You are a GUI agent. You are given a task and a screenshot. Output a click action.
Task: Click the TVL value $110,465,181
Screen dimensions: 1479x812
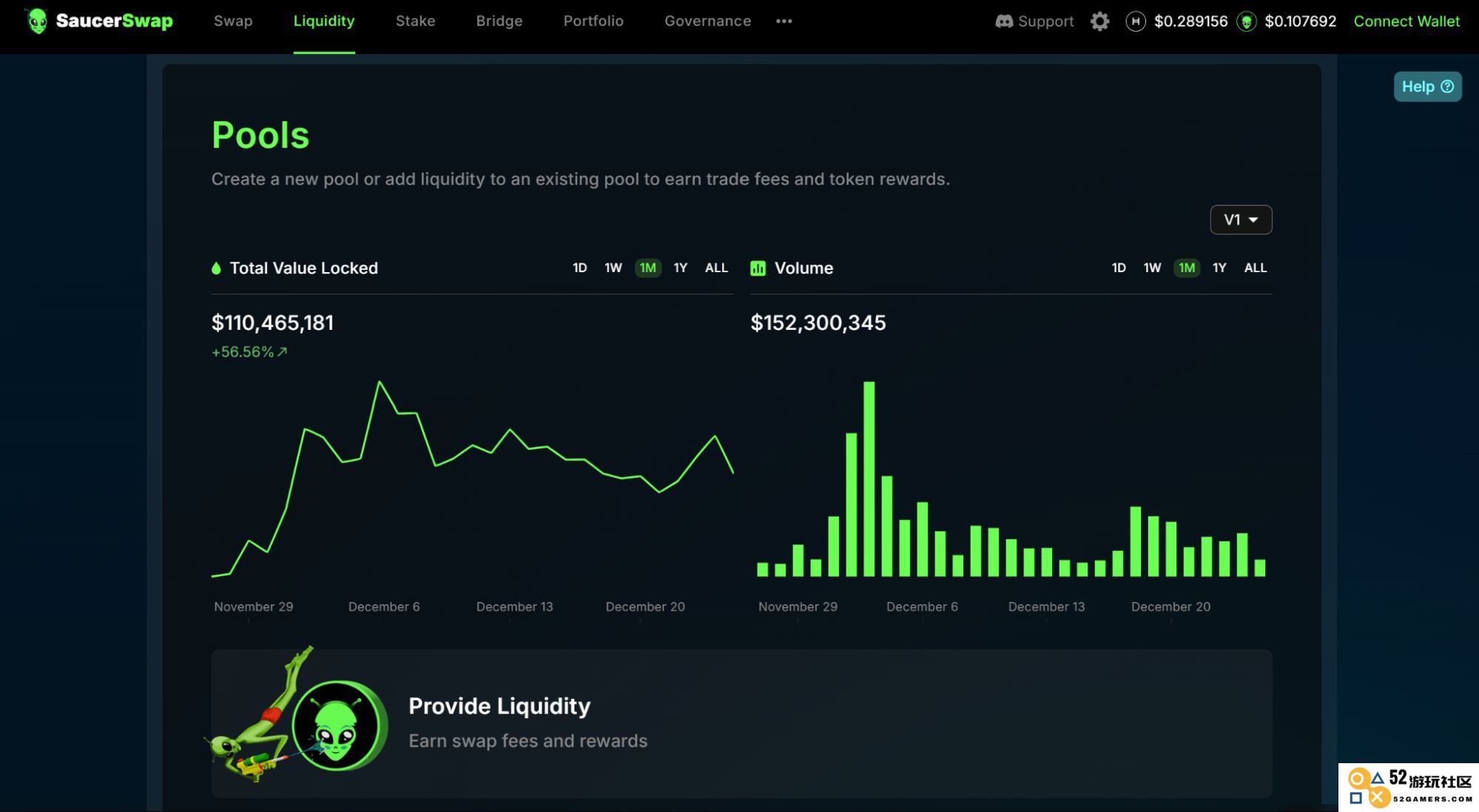click(x=272, y=323)
